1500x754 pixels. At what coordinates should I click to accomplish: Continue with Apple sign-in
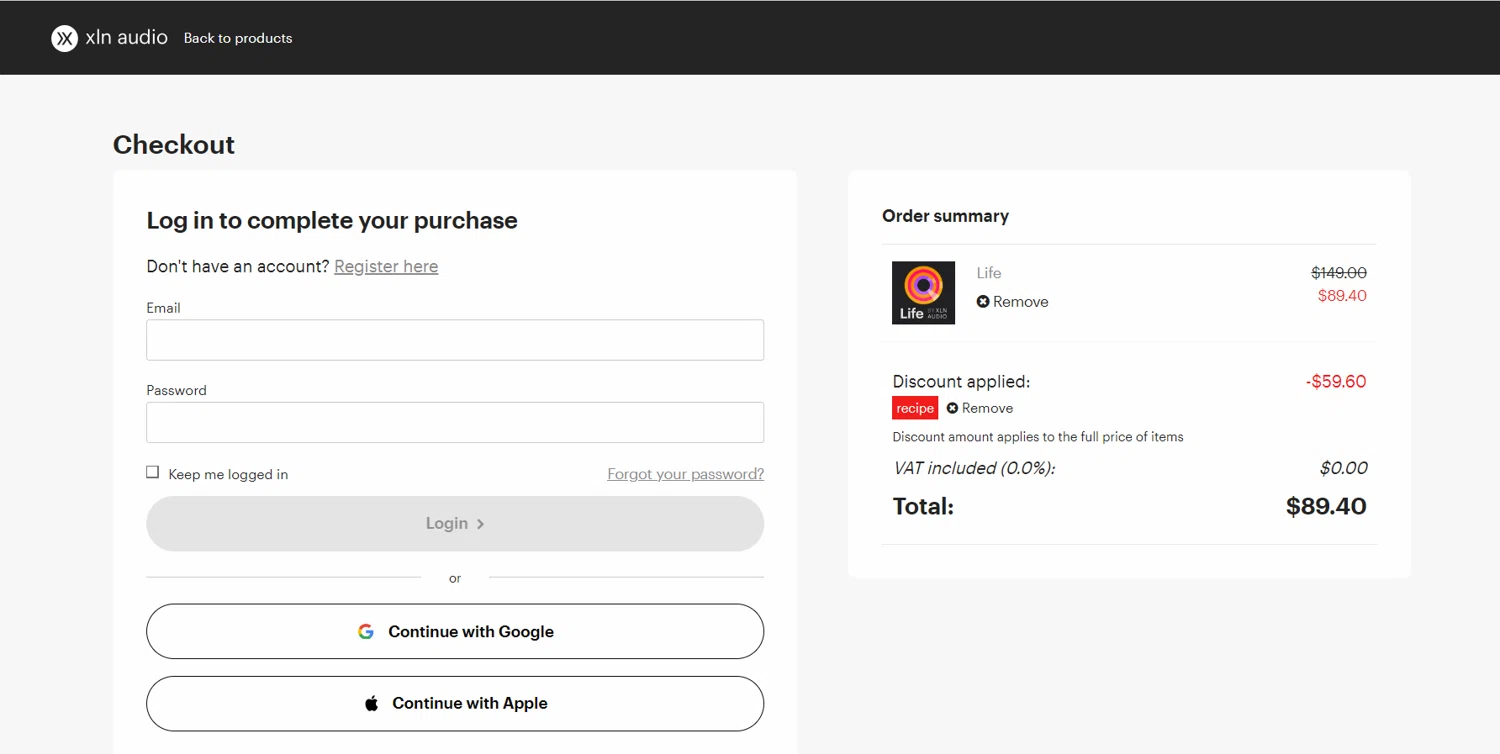pyautogui.click(x=455, y=703)
